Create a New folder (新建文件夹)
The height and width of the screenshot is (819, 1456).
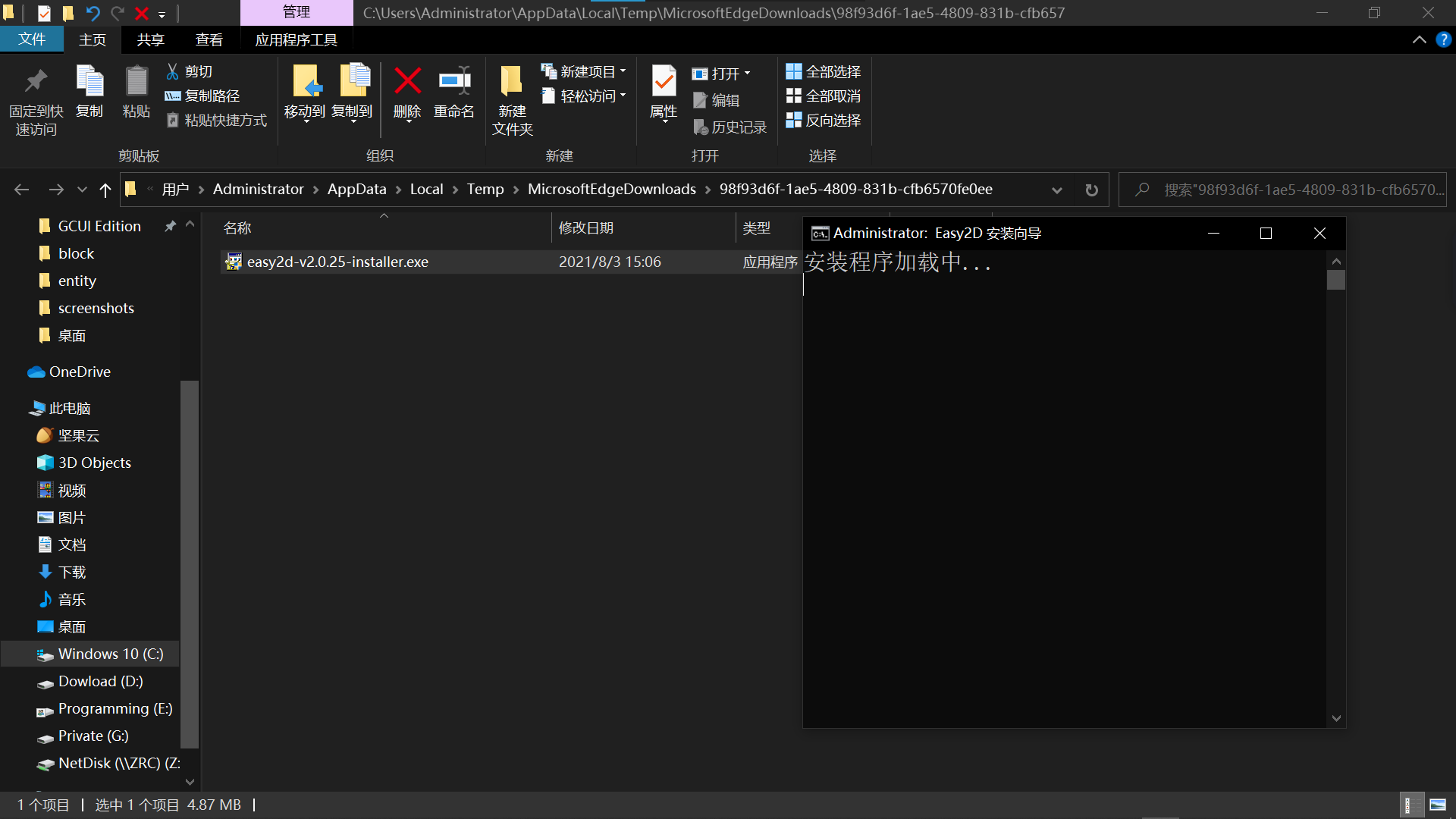[x=513, y=100]
